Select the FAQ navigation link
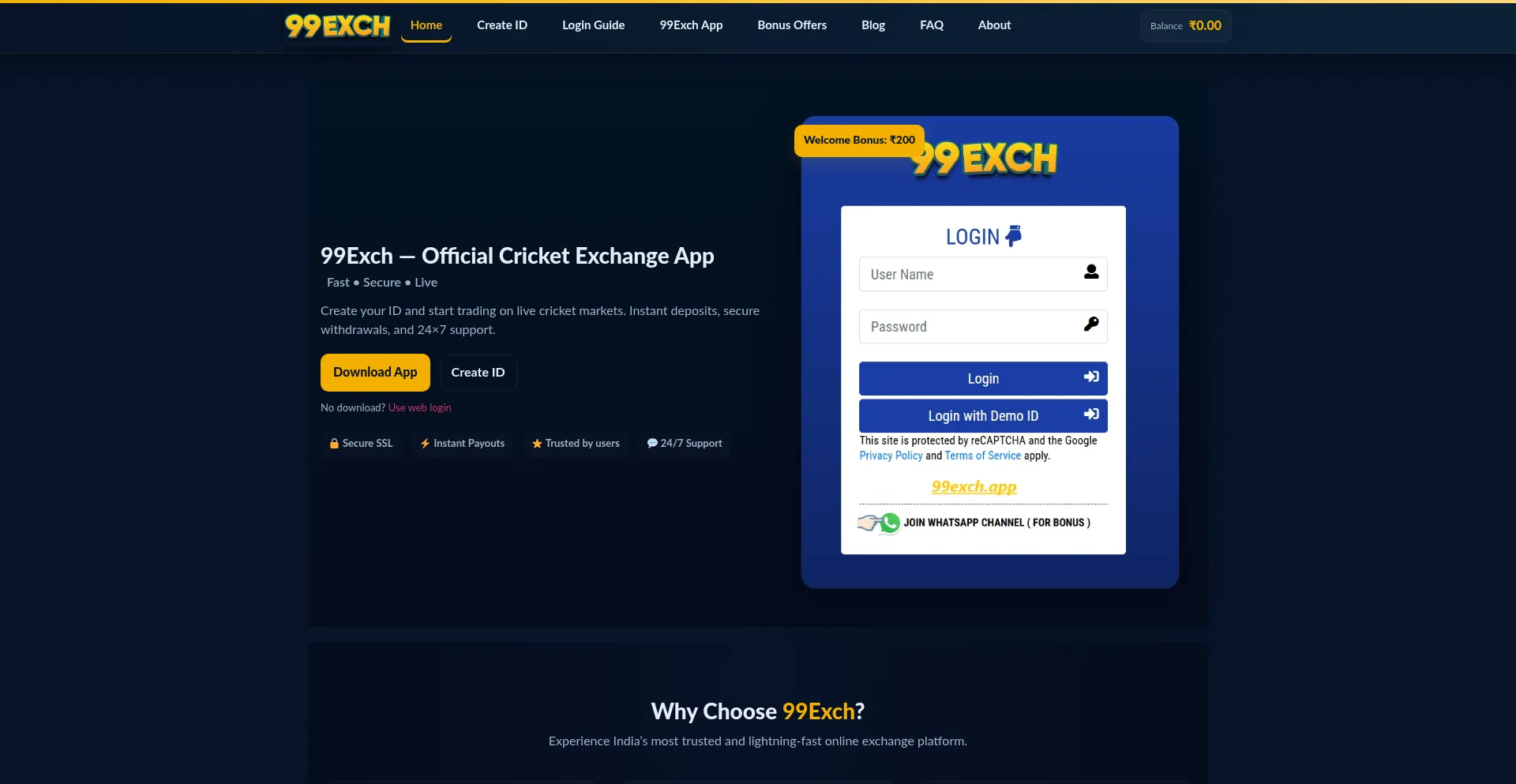This screenshot has height=784, width=1516. (932, 25)
